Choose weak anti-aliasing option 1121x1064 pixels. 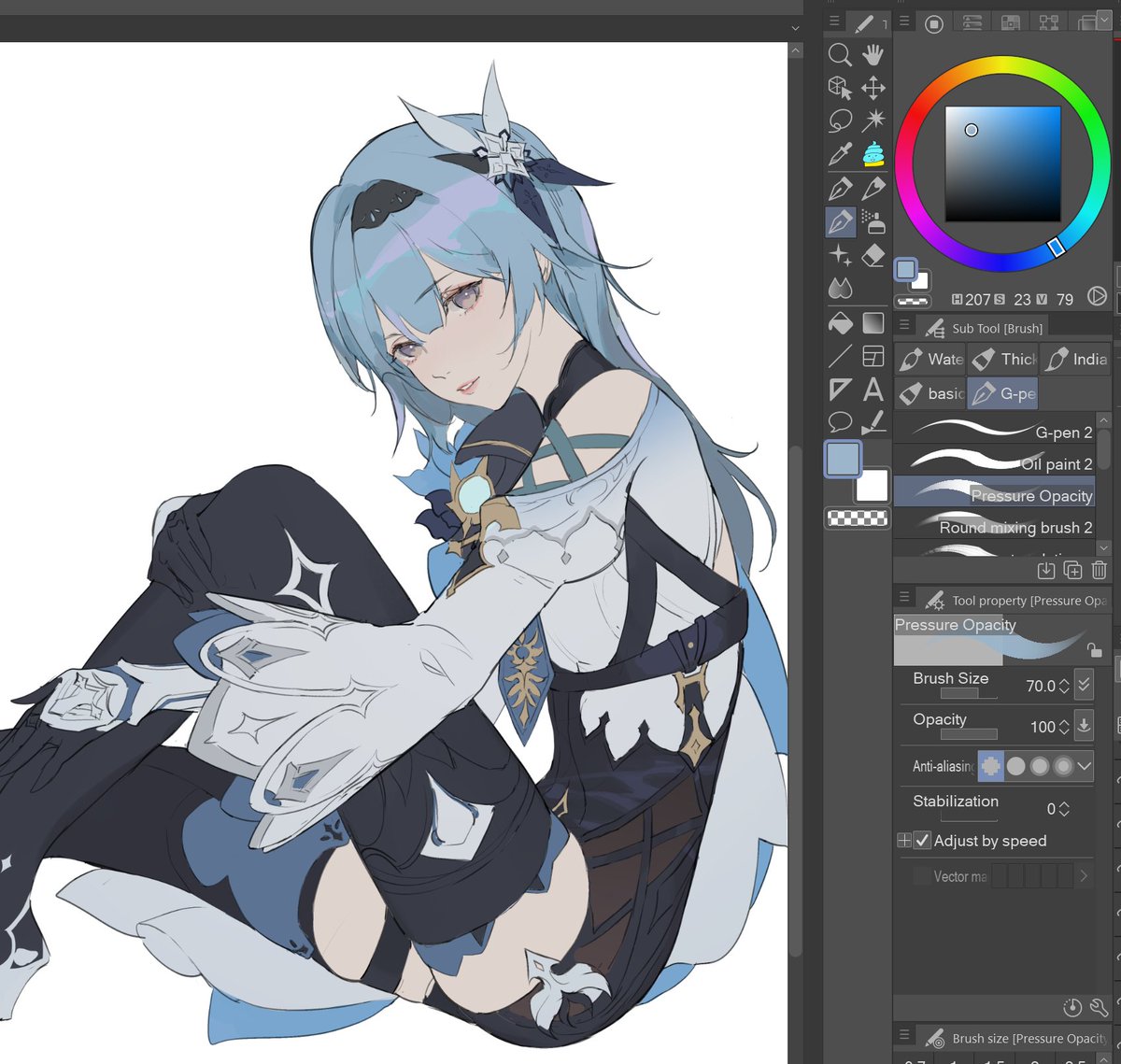pos(1015,766)
